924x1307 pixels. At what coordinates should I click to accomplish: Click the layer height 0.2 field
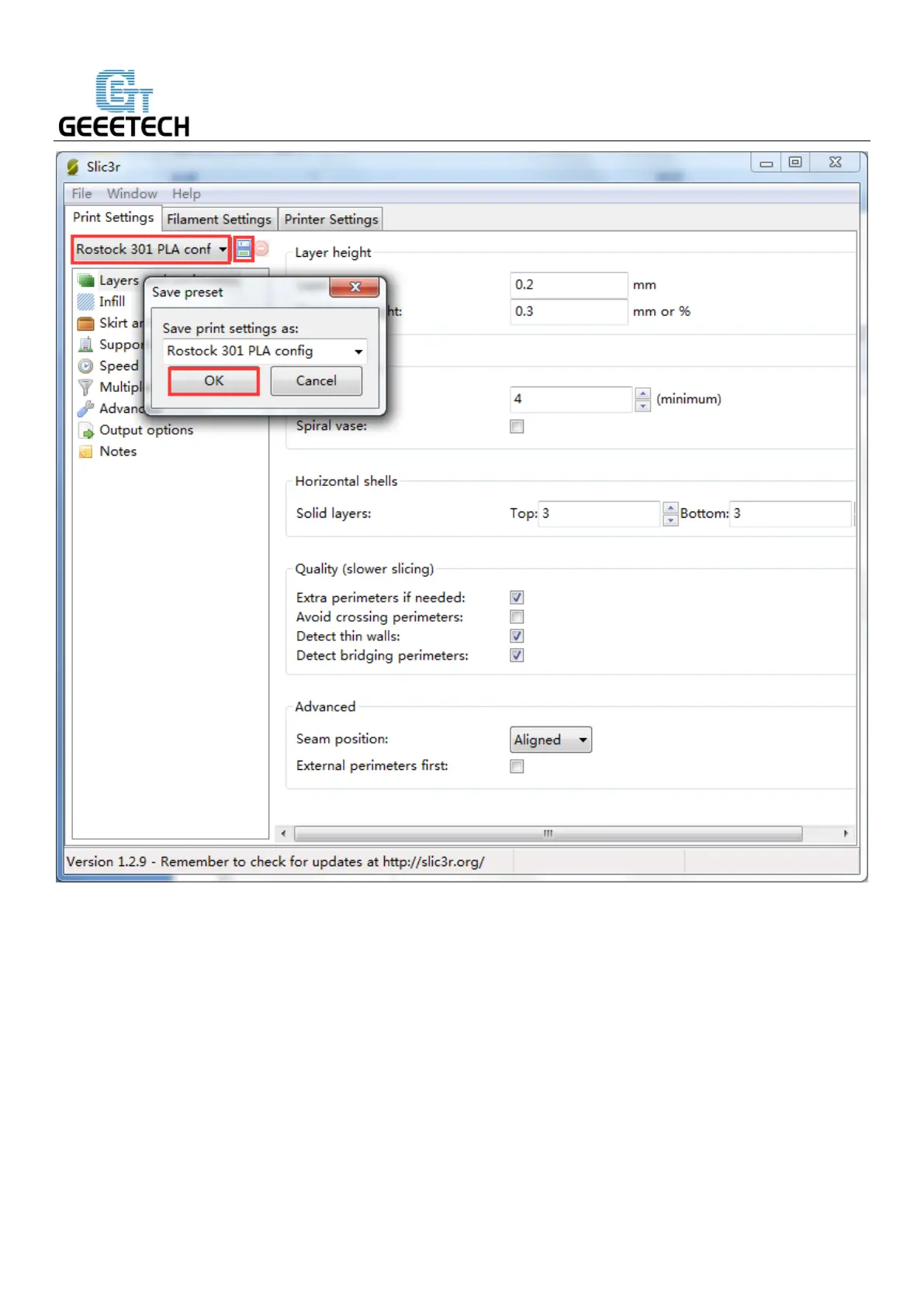click(569, 285)
